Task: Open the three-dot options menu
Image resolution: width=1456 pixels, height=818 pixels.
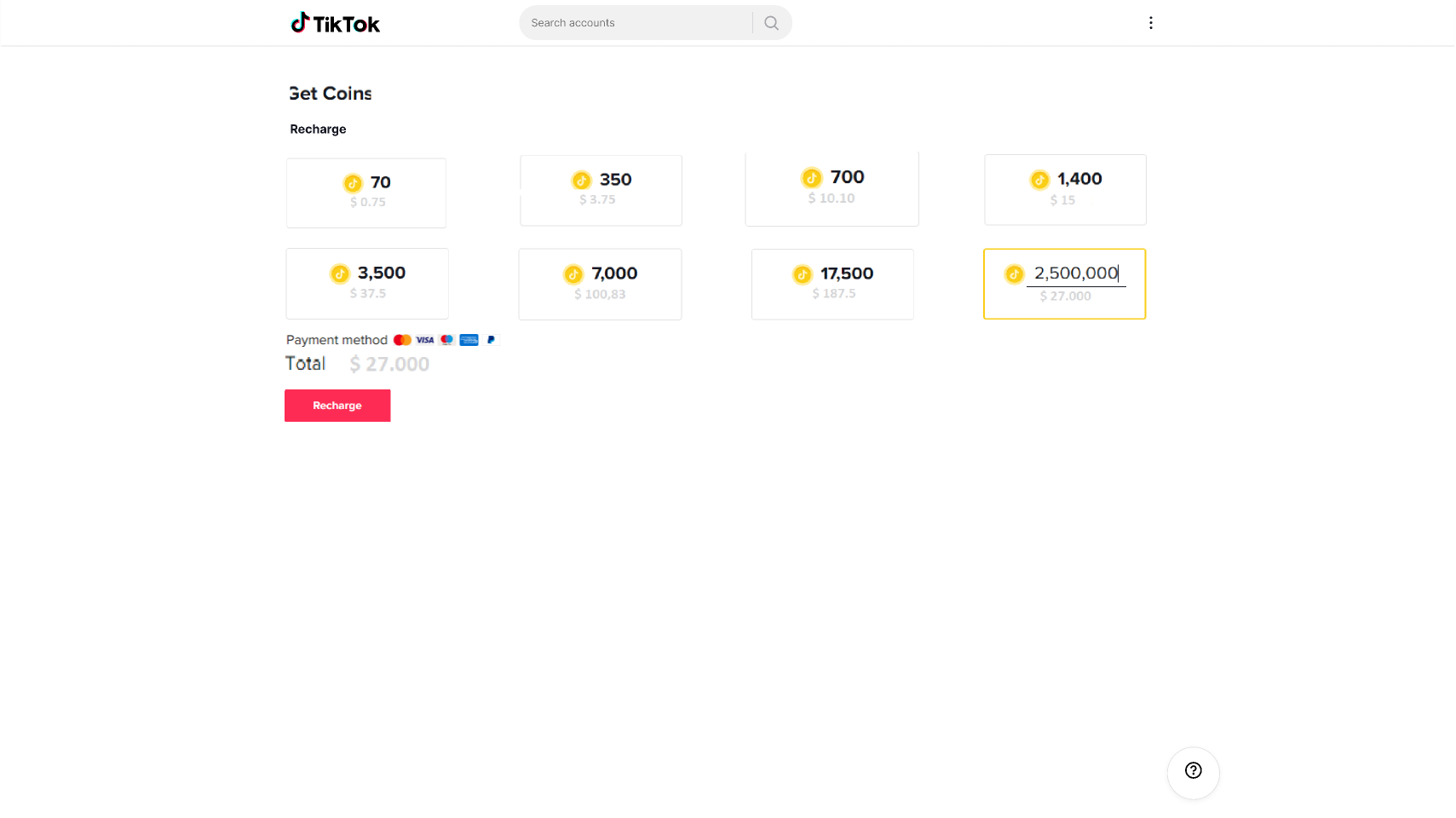Action: click(1151, 22)
